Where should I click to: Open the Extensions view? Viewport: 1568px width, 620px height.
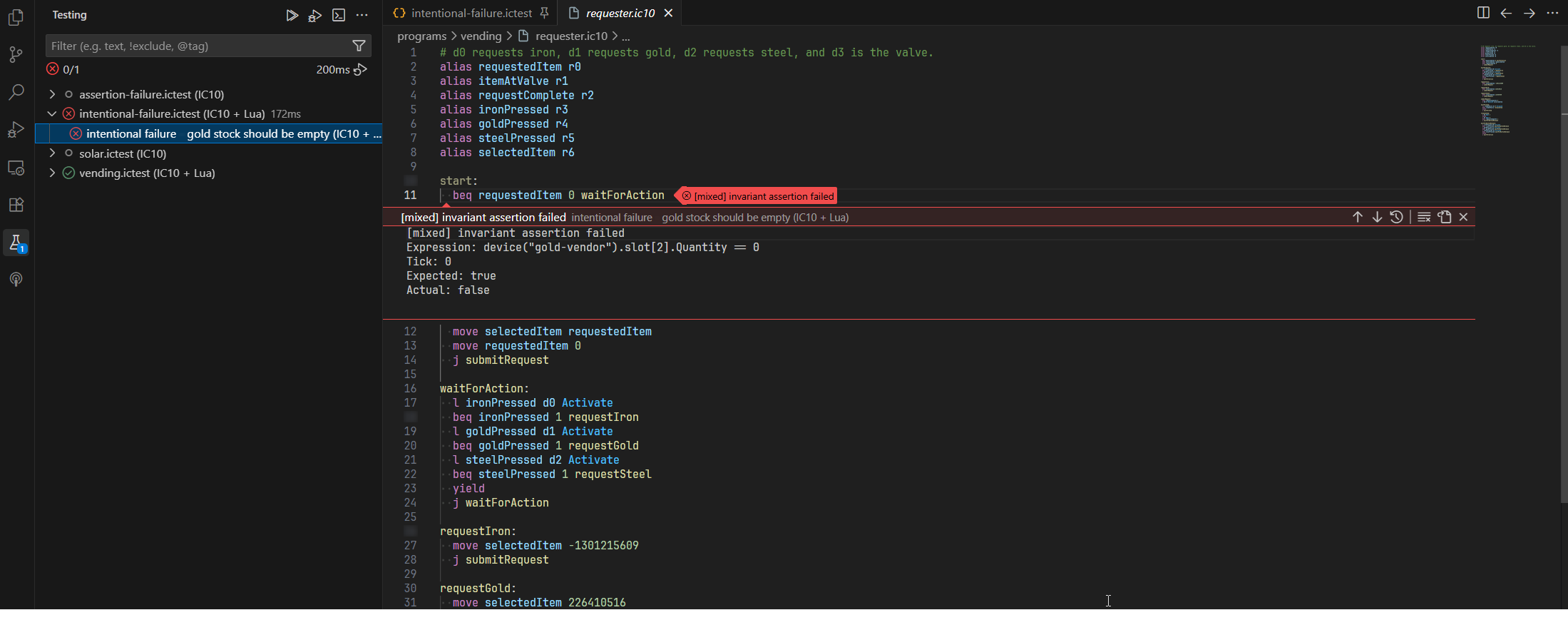(16, 205)
